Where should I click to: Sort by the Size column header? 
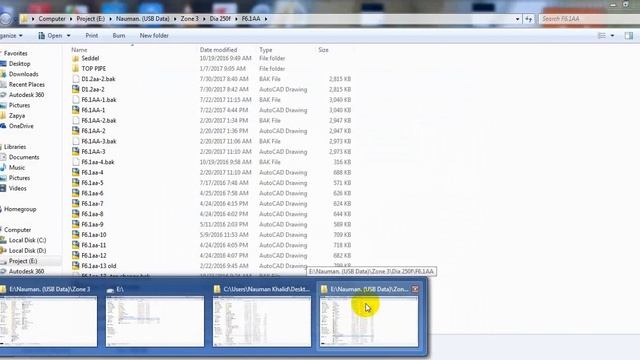click(323, 50)
